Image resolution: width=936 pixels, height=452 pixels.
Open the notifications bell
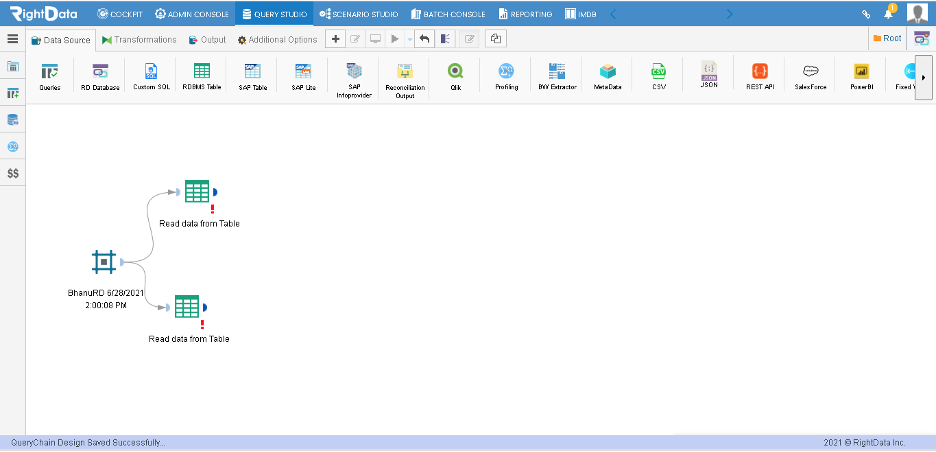[x=889, y=14]
